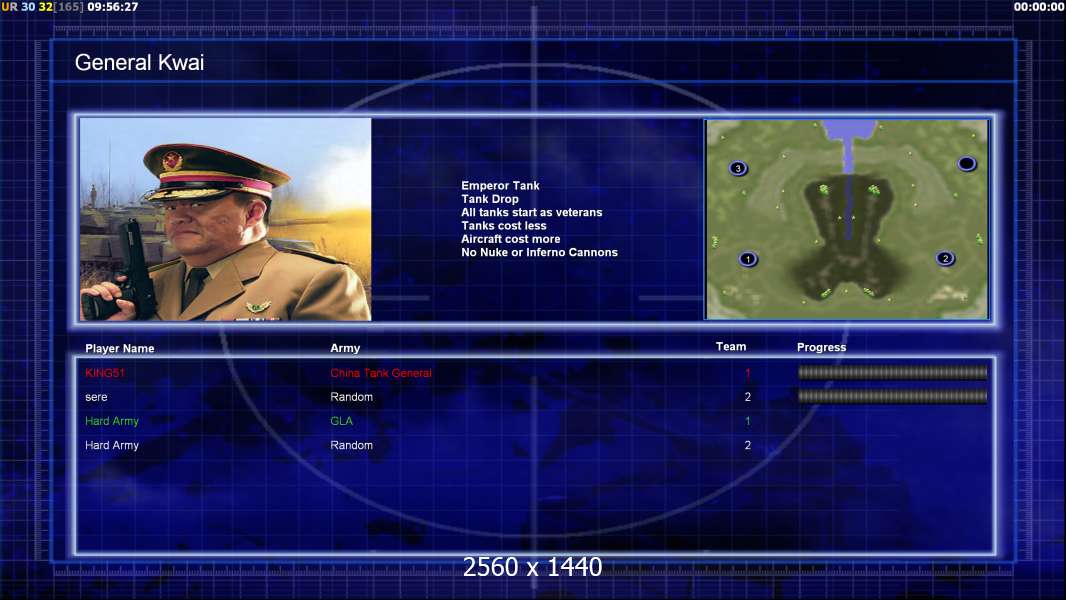Click team number for green Hard Army
This screenshot has height=600, width=1066.
click(748, 421)
